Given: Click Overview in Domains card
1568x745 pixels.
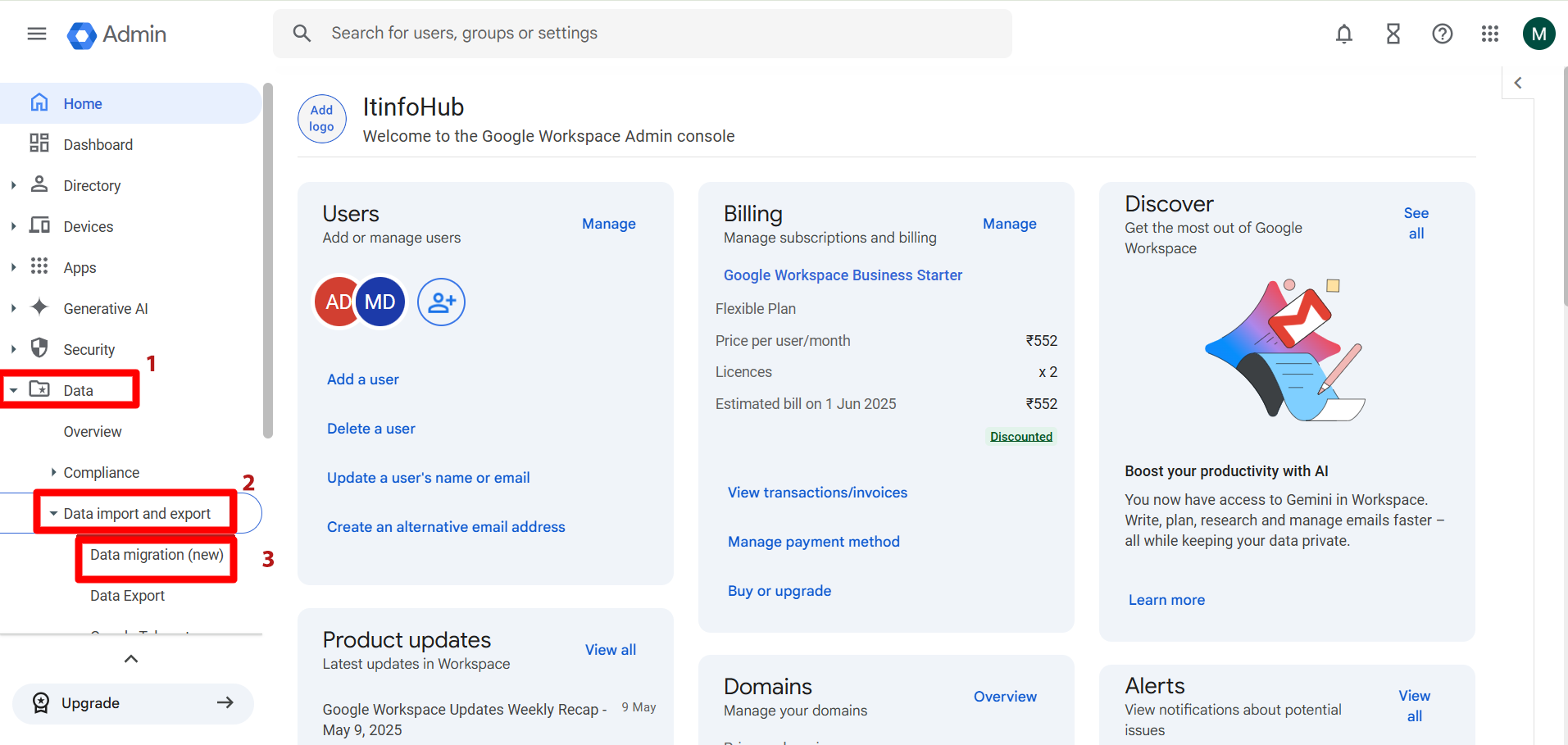Looking at the screenshot, I should pyautogui.click(x=1005, y=697).
